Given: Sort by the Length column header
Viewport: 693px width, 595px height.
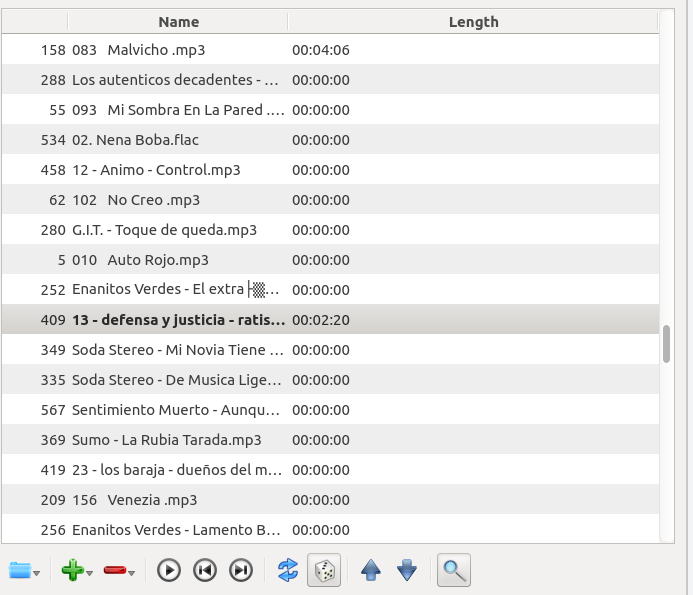Looking at the screenshot, I should tap(473, 22).
